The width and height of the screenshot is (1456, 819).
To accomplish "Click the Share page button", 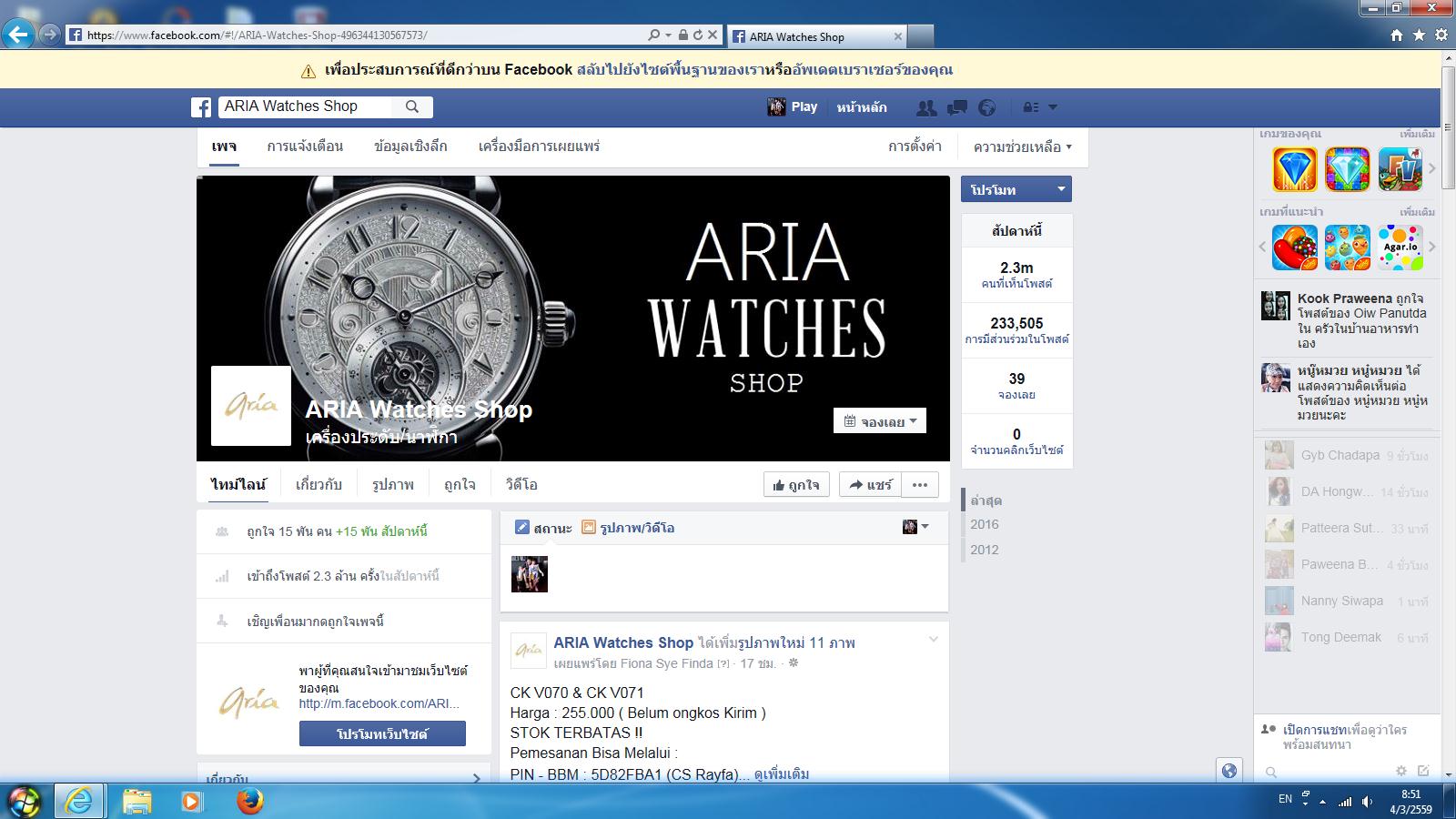I will click(870, 485).
